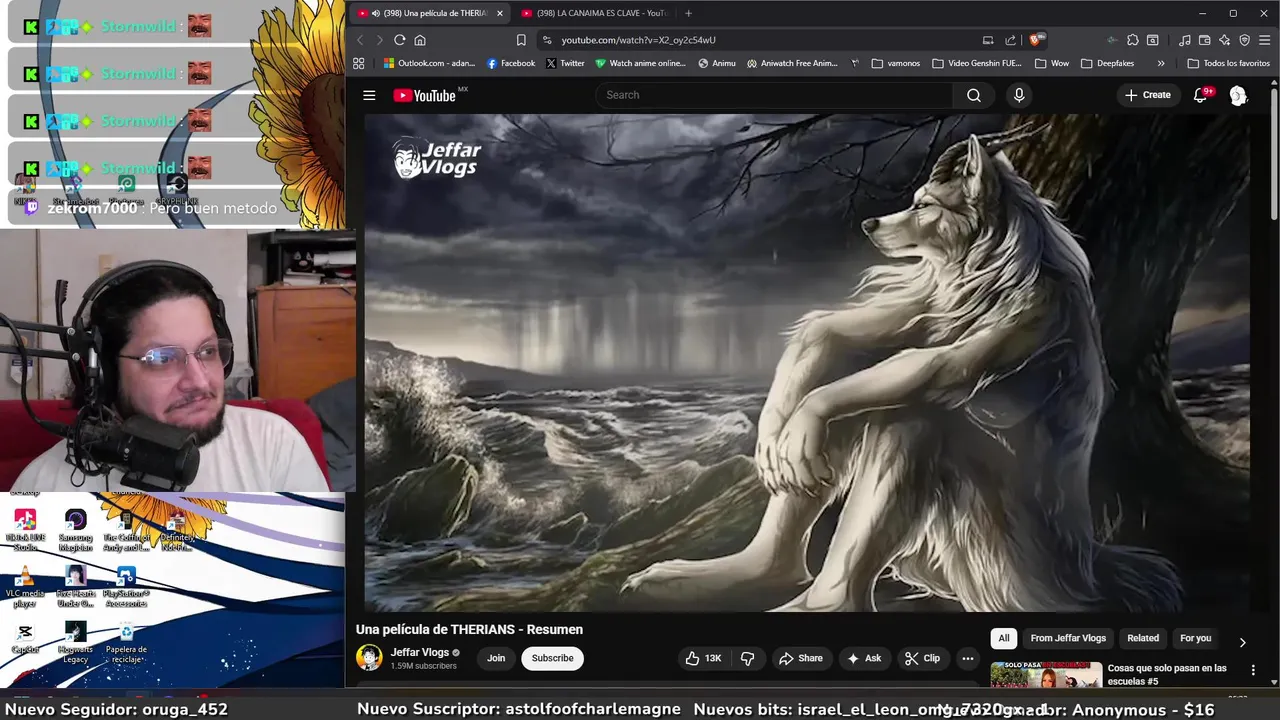Open the browser main hamburger menu
The image size is (1280, 720).
tap(1264, 40)
